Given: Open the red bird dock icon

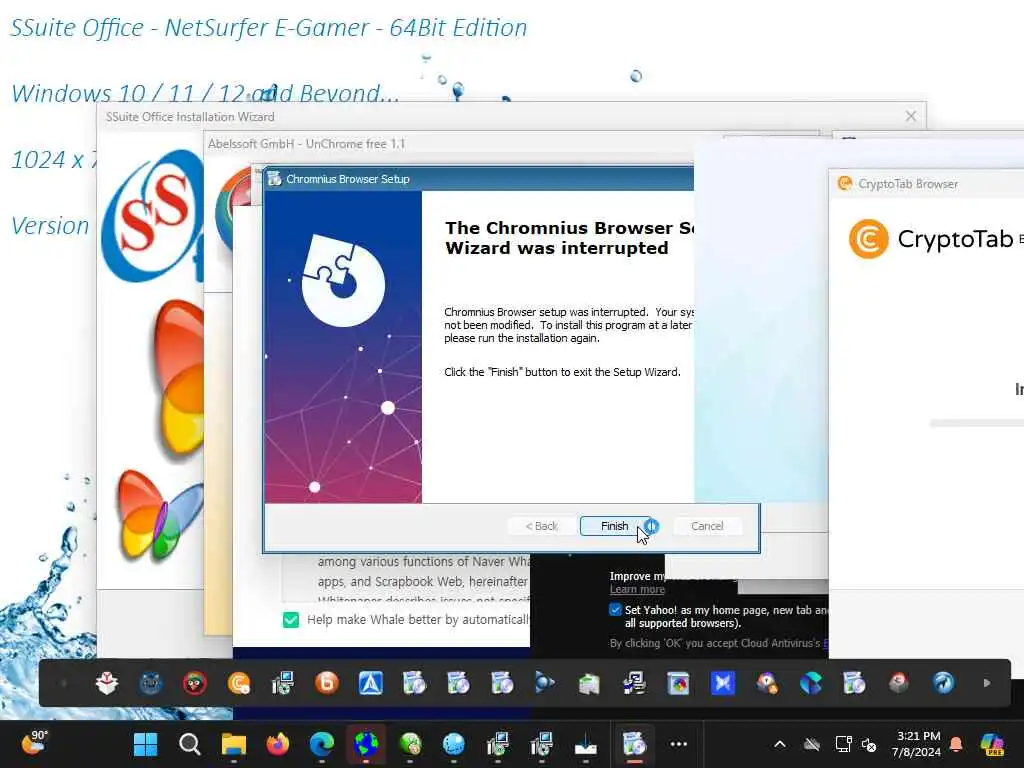Looking at the screenshot, I should click(195, 683).
